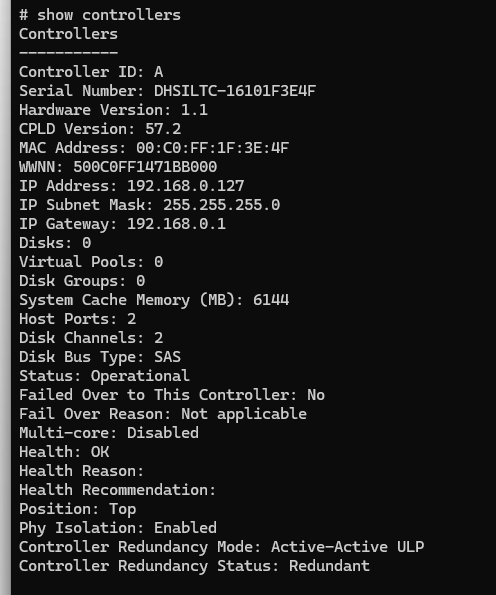Click the Multi-core: Disabled line
This screenshot has width=496, height=595.
(x=109, y=433)
